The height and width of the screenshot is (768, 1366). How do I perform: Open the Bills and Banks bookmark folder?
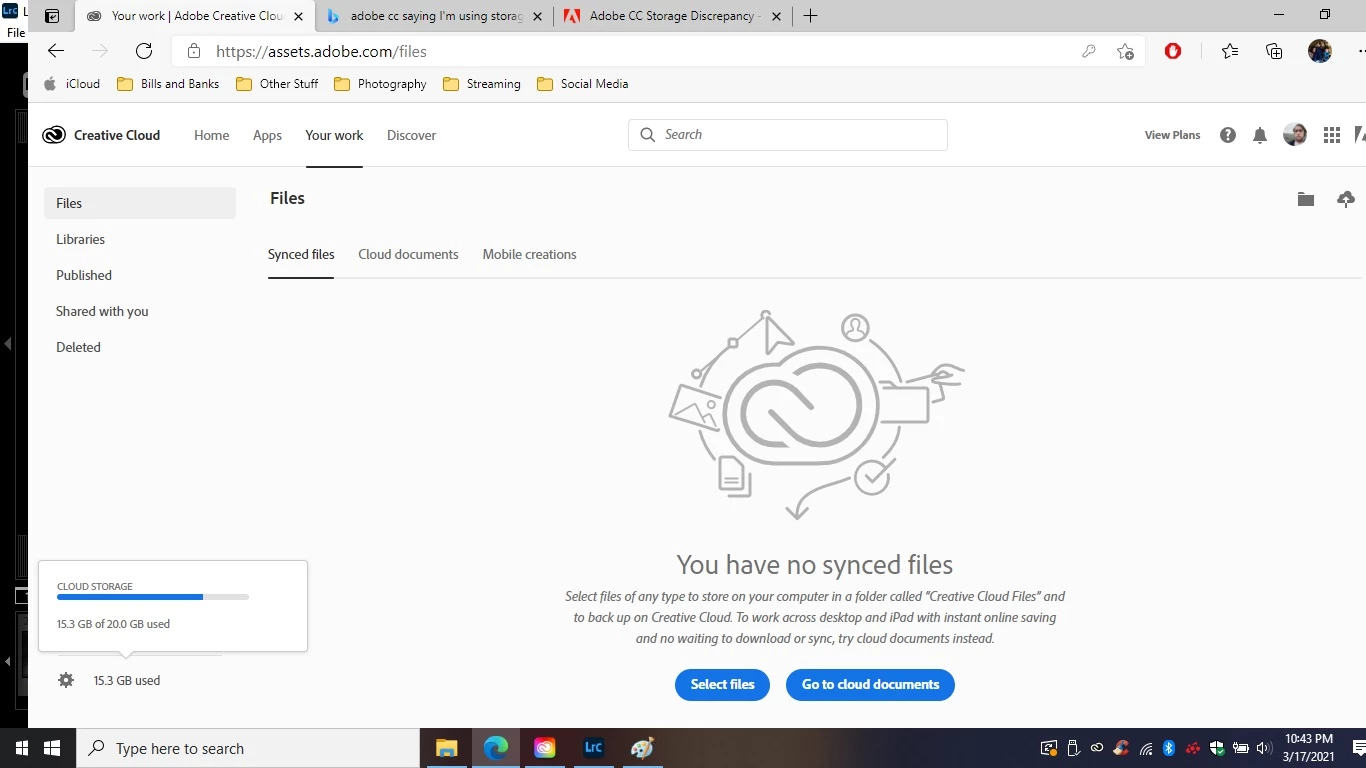pyautogui.click(x=168, y=84)
